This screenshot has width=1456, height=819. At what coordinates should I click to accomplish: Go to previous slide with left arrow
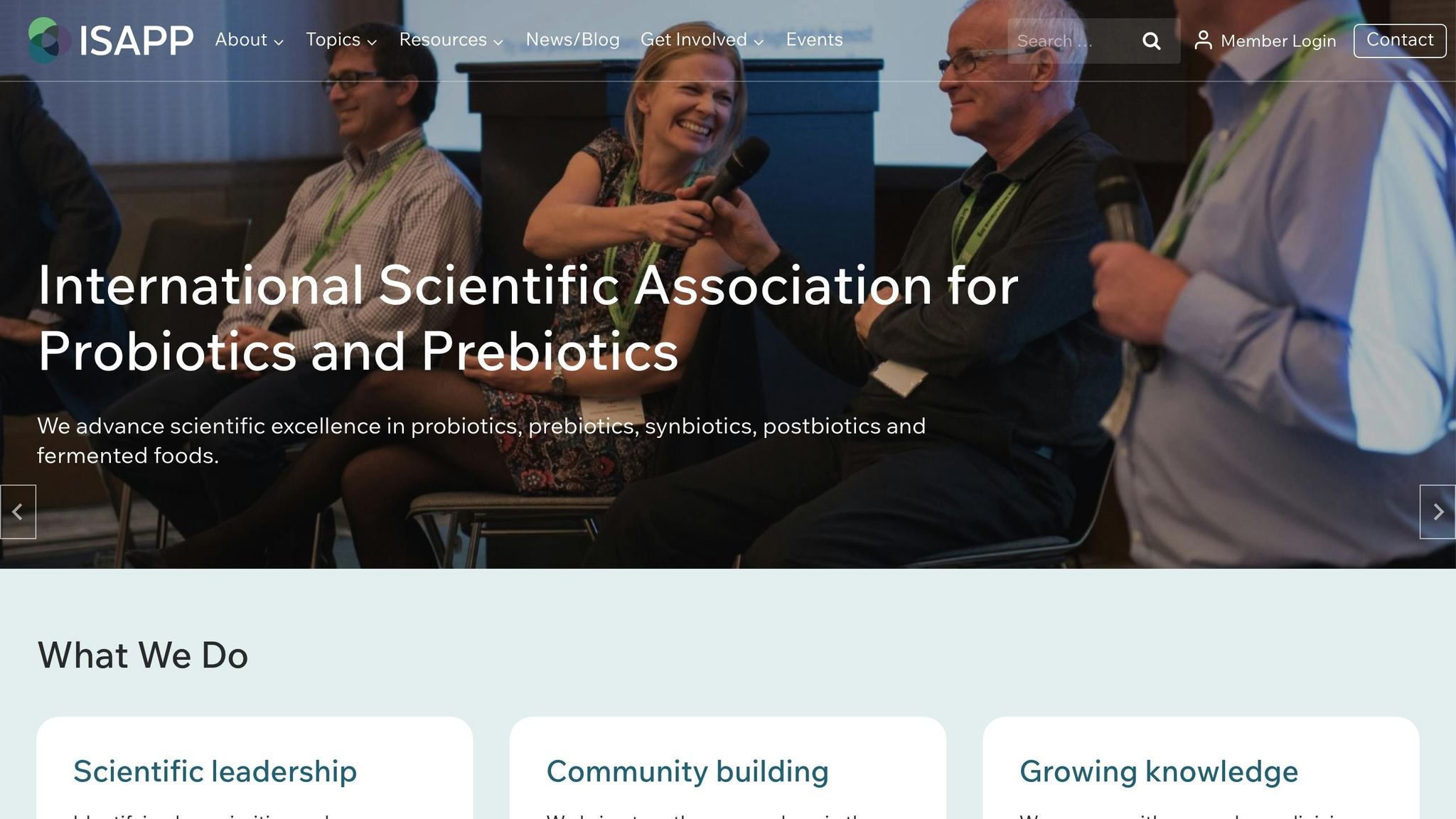click(18, 512)
